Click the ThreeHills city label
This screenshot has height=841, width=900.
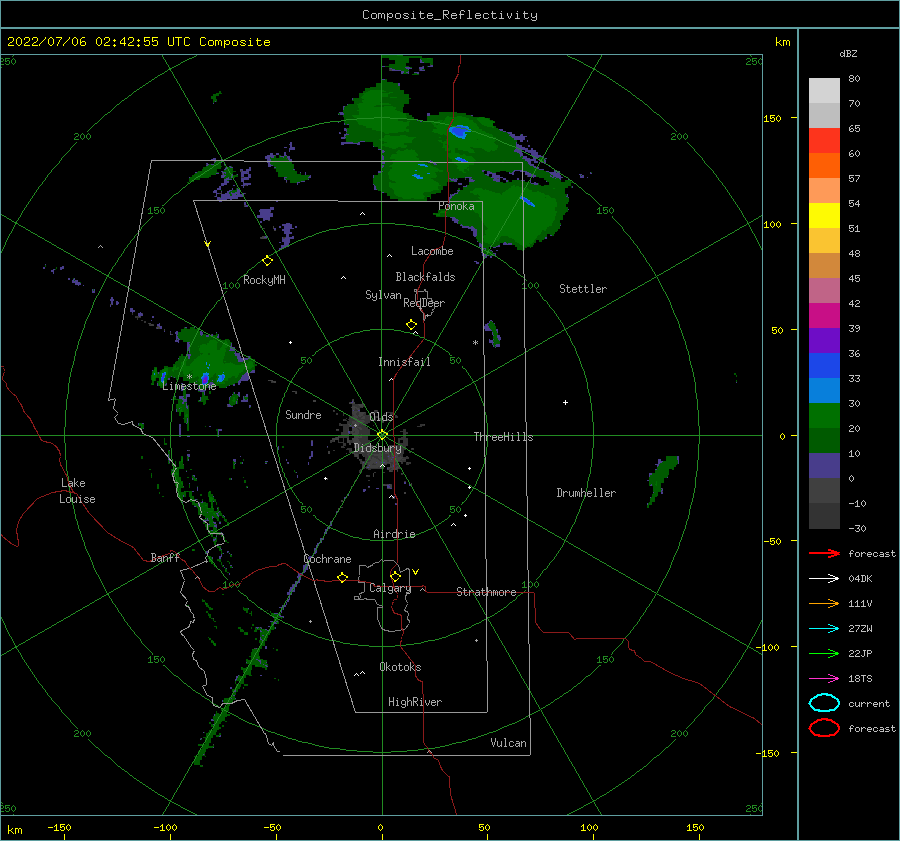point(503,437)
